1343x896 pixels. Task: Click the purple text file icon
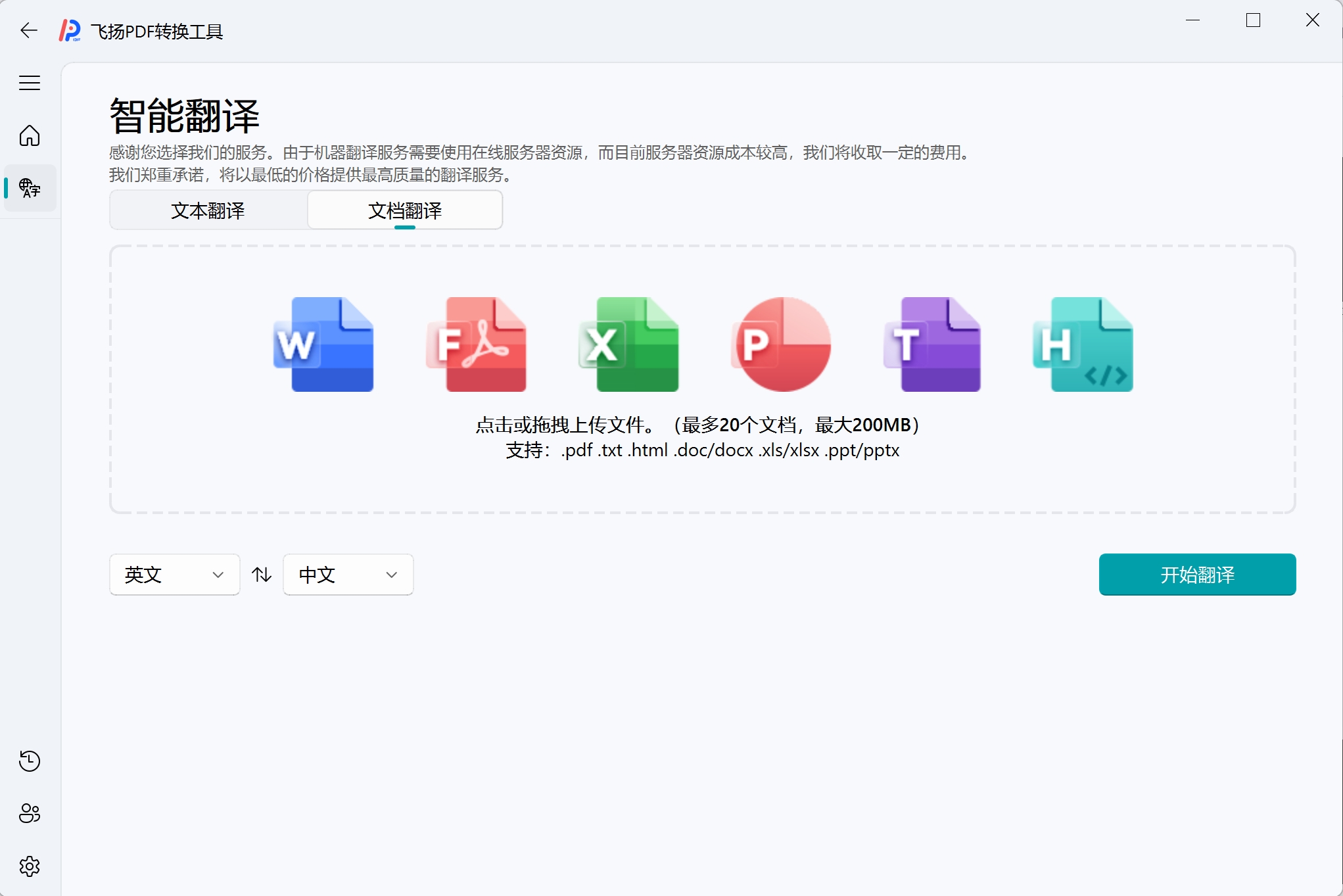pyautogui.click(x=933, y=344)
